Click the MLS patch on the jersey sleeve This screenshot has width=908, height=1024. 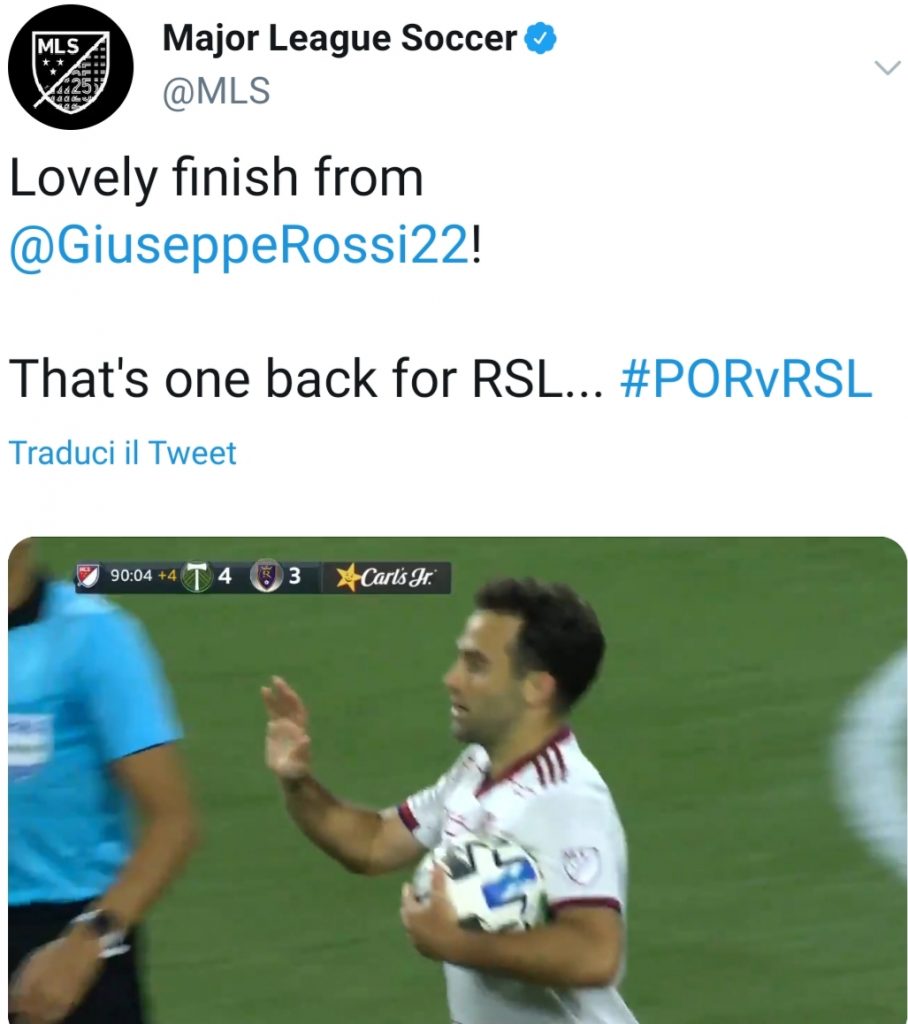click(x=580, y=865)
